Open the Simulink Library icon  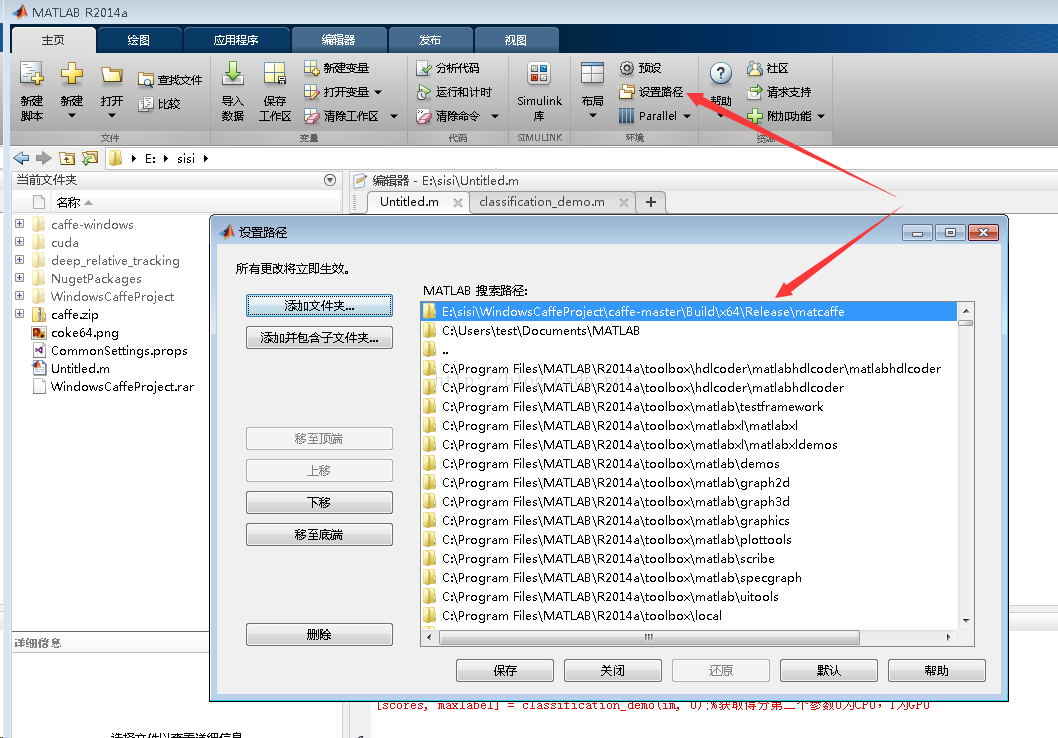click(x=539, y=74)
